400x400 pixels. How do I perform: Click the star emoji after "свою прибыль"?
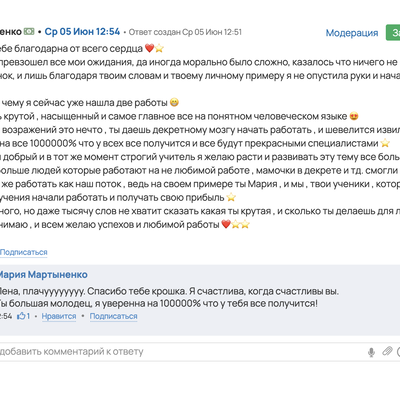pyautogui.click(x=231, y=197)
